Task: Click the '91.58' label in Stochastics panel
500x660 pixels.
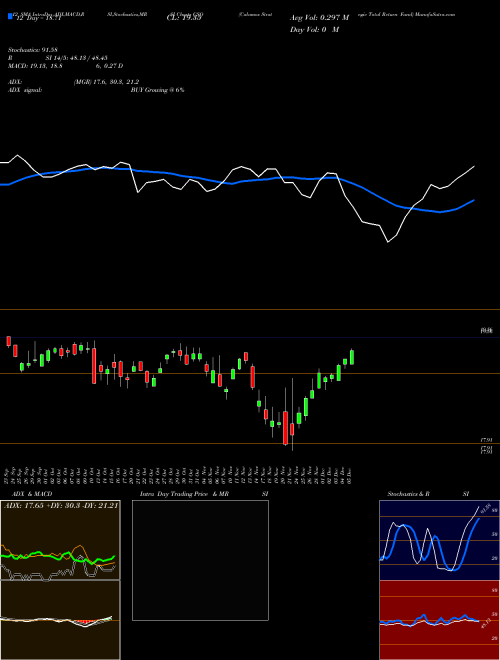Action: (486, 506)
